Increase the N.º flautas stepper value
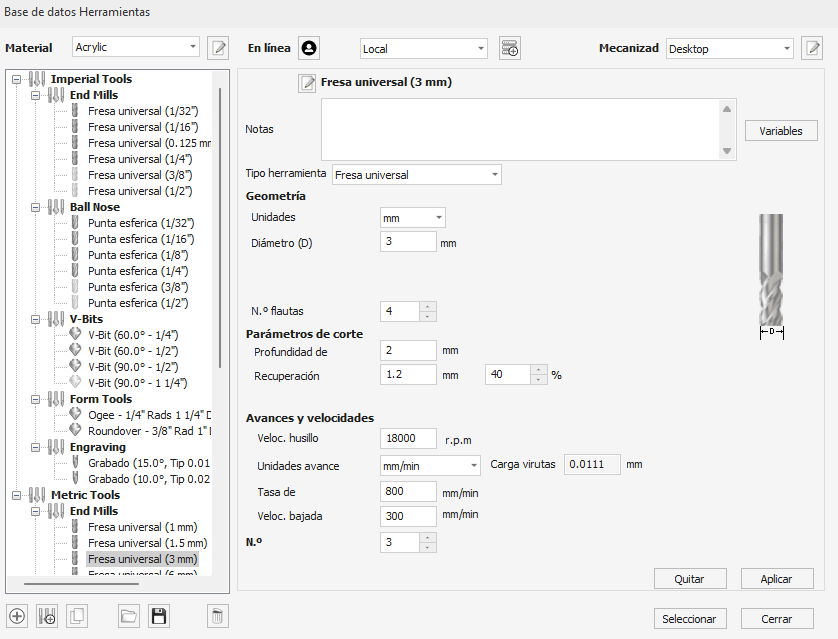838x639 pixels. 428,307
